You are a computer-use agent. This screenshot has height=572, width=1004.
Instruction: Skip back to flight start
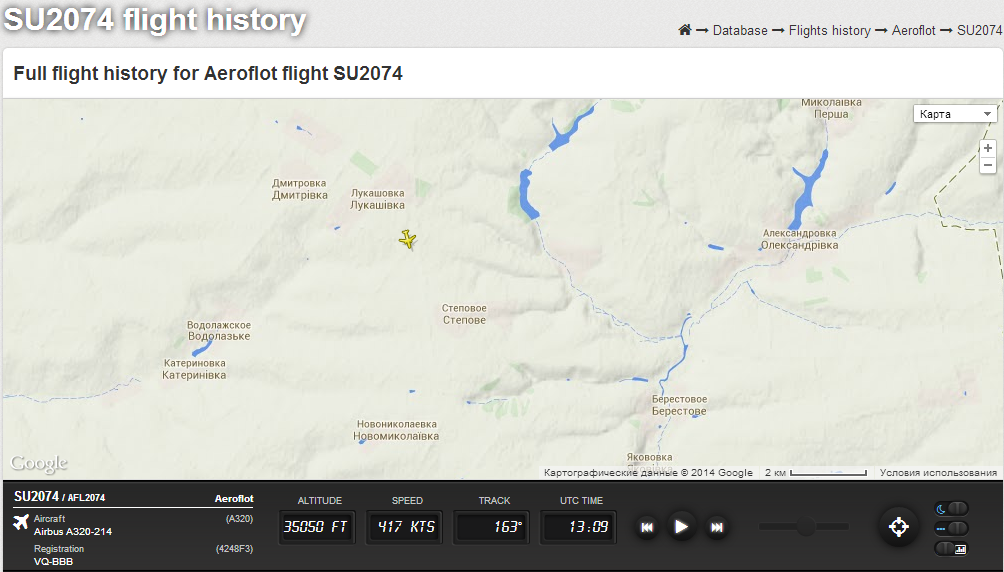(647, 527)
